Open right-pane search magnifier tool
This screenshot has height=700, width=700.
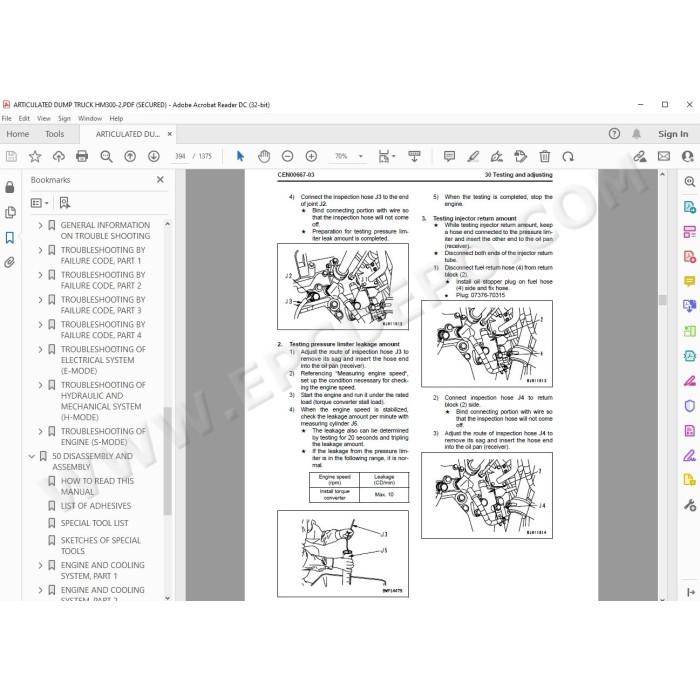click(x=690, y=181)
